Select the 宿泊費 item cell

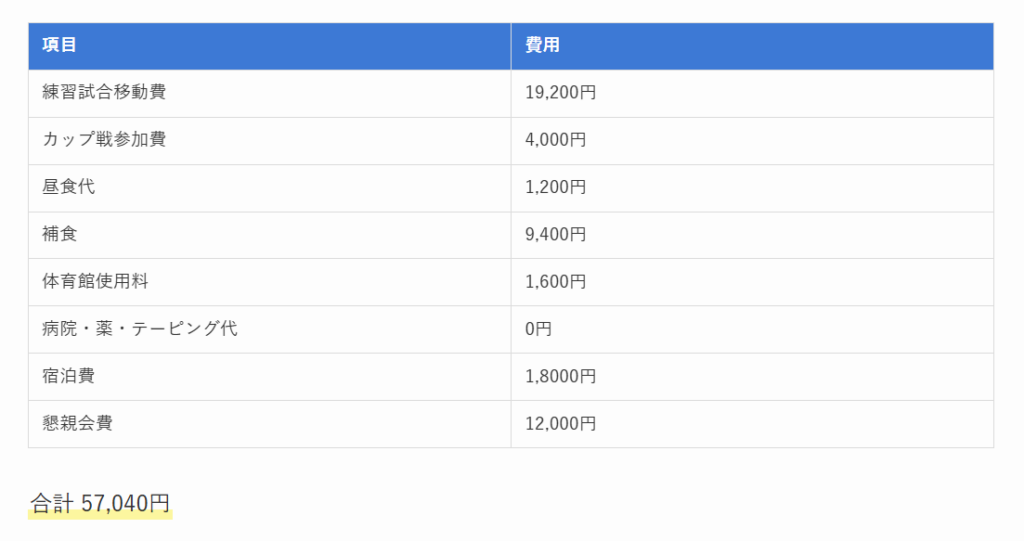tap(69, 376)
